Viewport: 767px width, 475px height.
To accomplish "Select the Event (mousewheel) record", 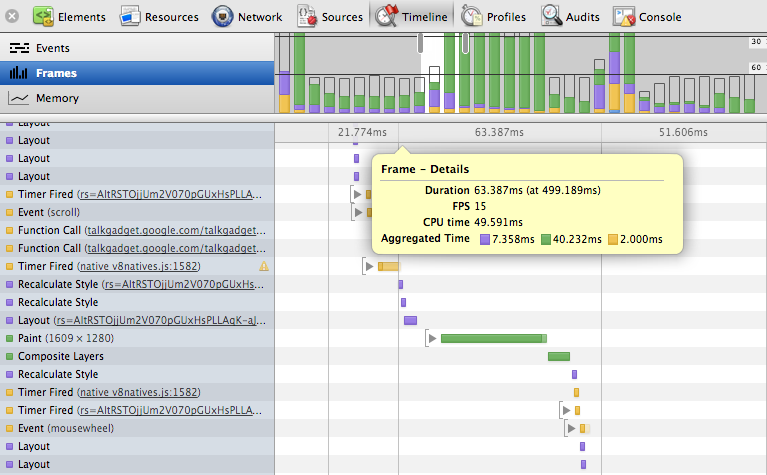I will (137, 428).
